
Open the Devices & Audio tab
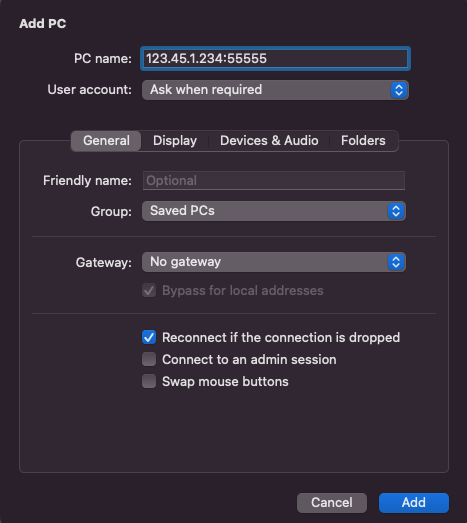pos(269,141)
